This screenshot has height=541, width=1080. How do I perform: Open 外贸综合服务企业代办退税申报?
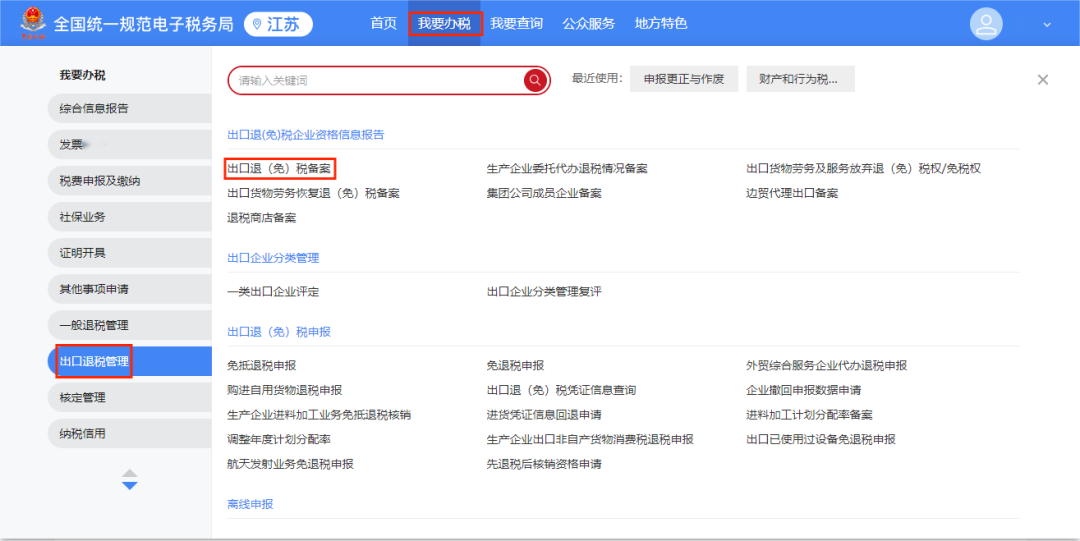827,366
